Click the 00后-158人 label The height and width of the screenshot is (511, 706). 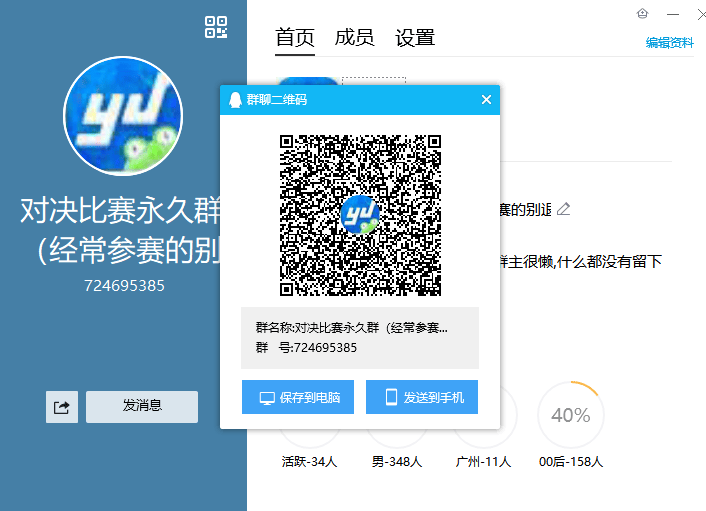tap(571, 461)
